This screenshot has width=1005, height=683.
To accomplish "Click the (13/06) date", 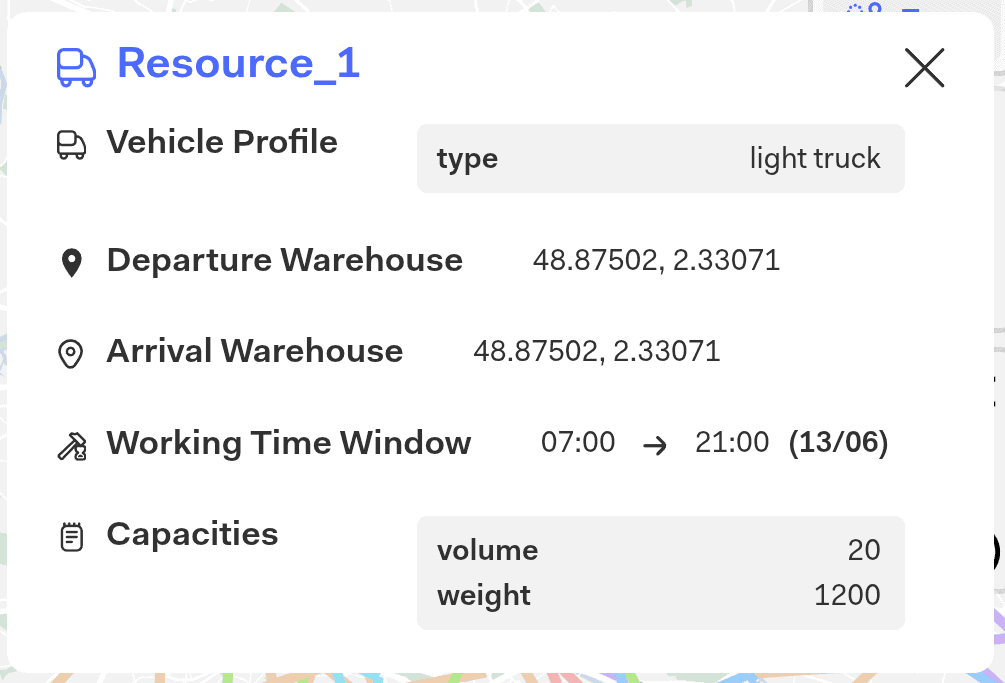I will click(838, 443).
